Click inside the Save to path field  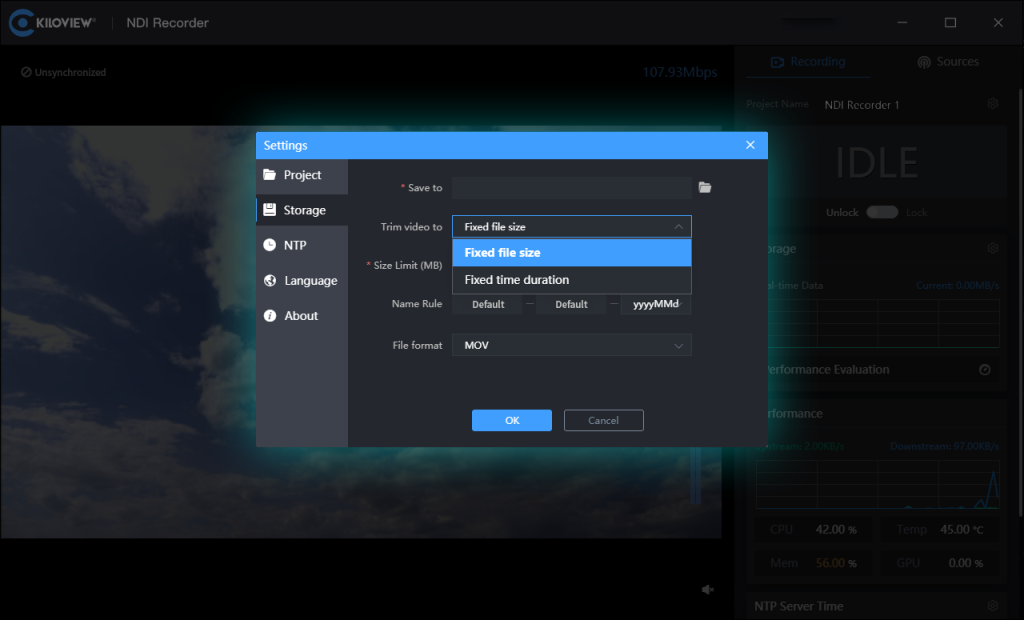(571, 188)
